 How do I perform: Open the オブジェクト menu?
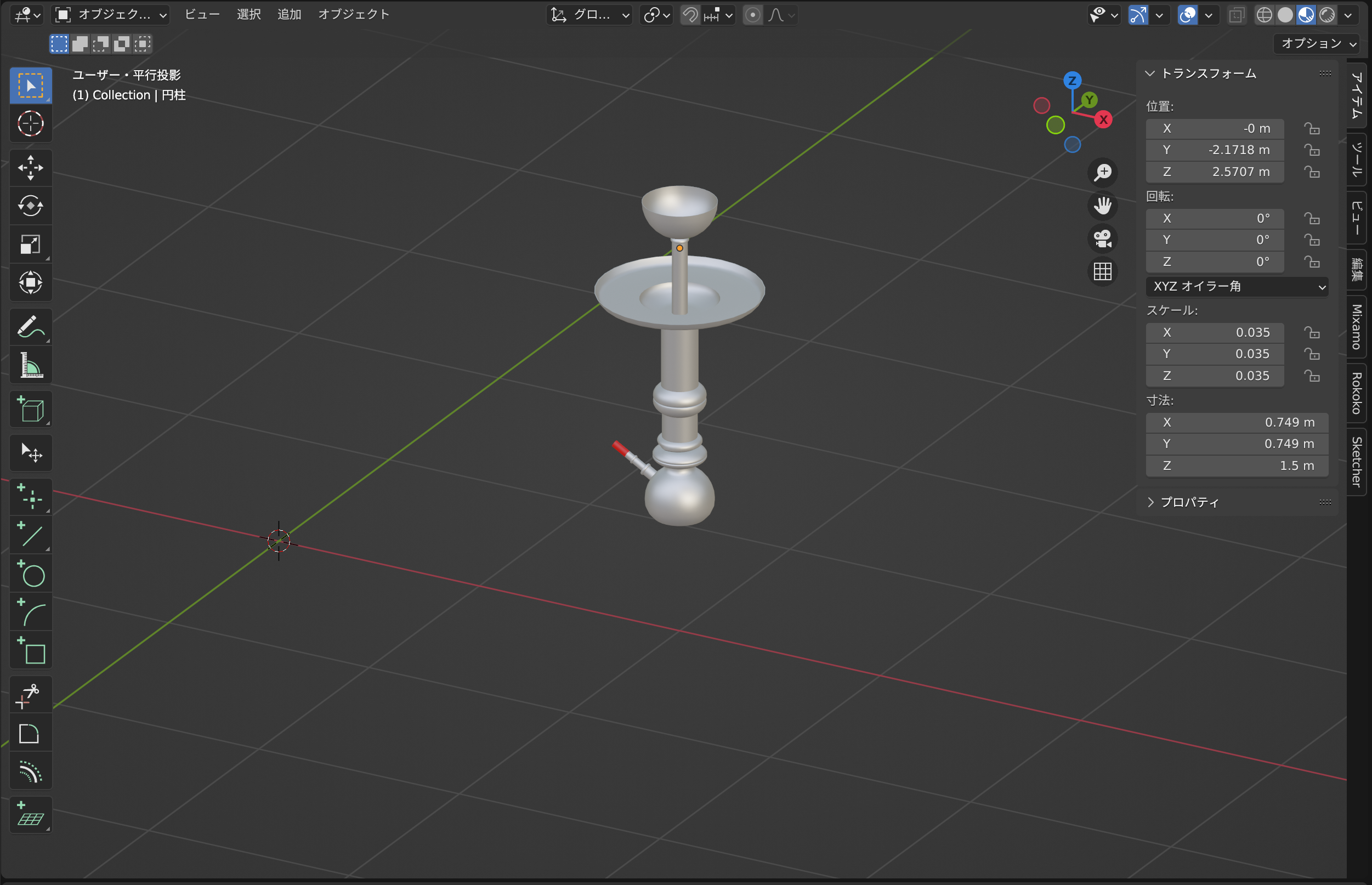(x=354, y=14)
